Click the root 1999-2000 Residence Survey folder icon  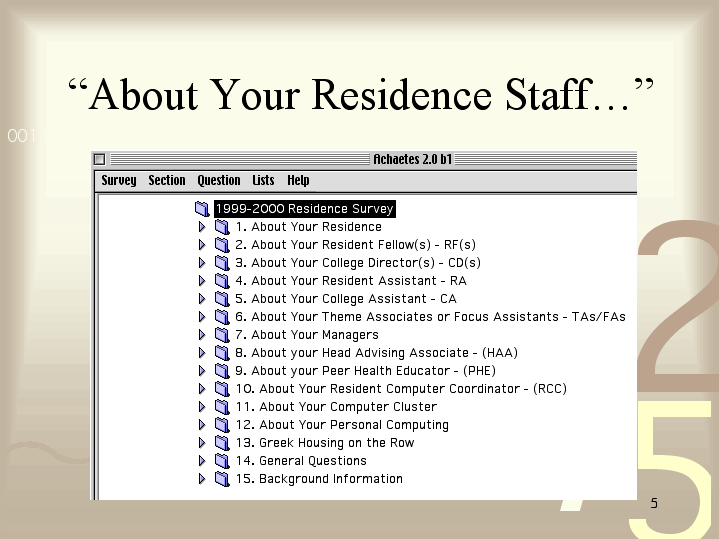[202, 209]
